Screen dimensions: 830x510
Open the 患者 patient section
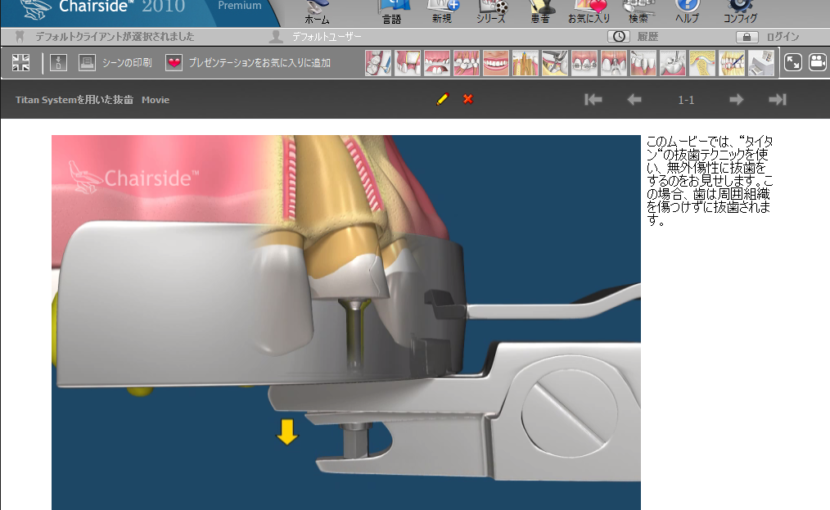pos(540,12)
